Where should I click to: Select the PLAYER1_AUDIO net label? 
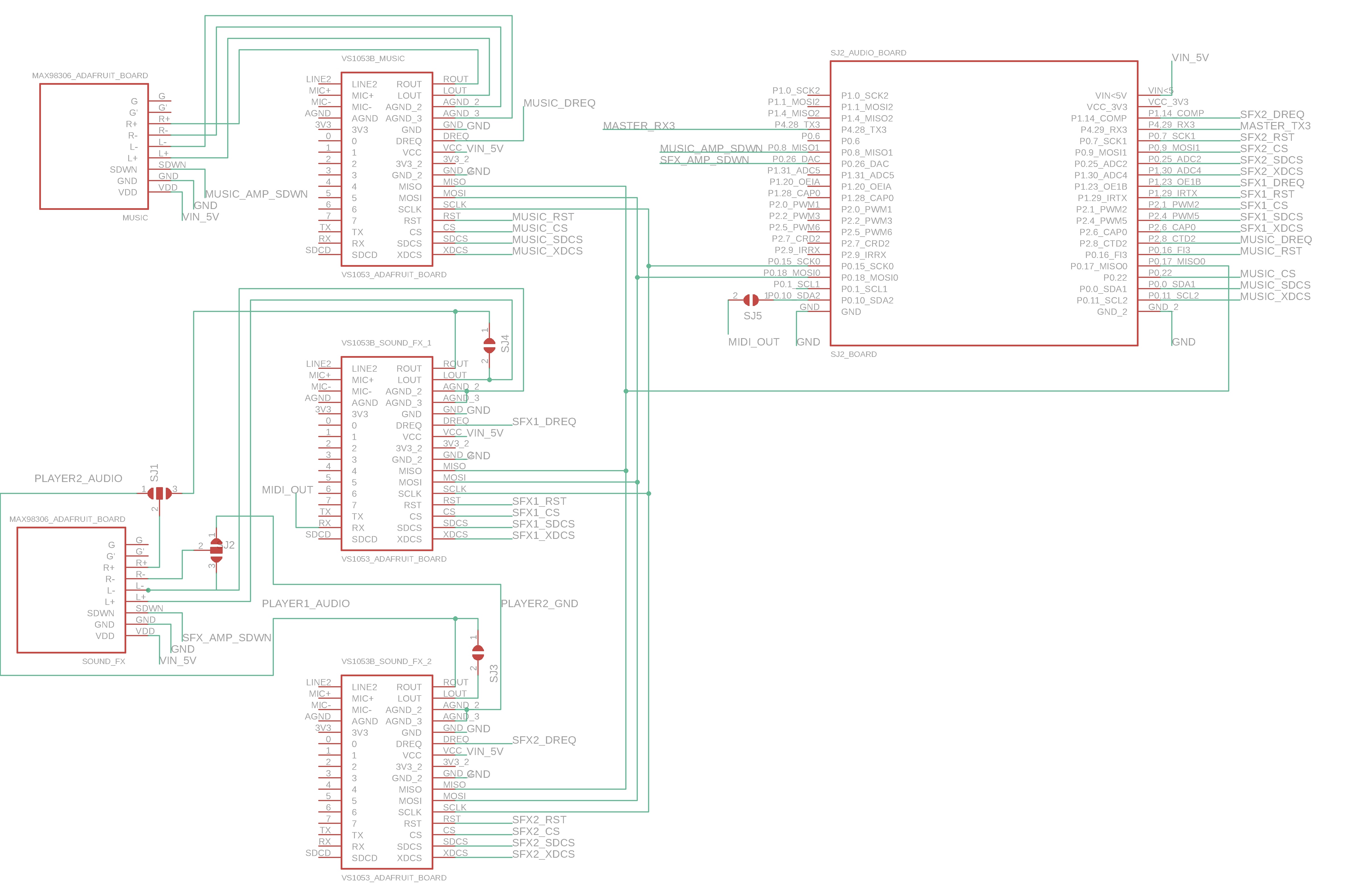click(x=306, y=603)
